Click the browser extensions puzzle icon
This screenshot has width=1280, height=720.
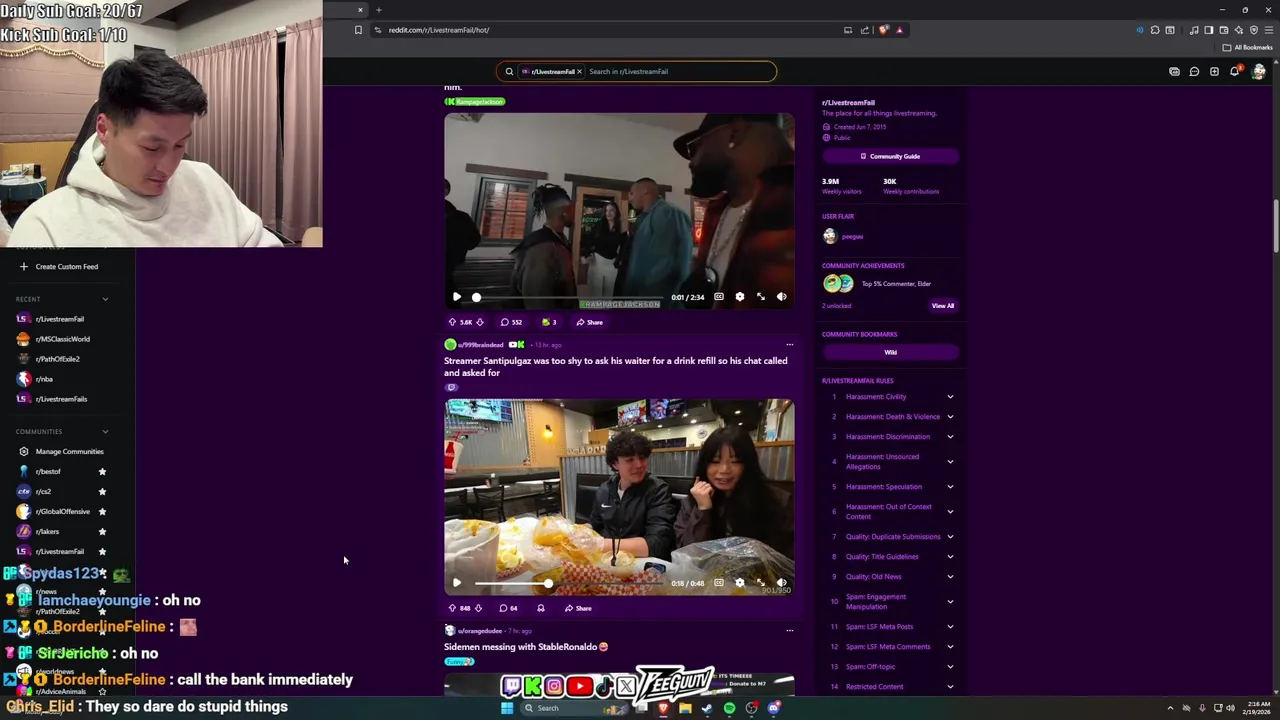(x=1155, y=30)
